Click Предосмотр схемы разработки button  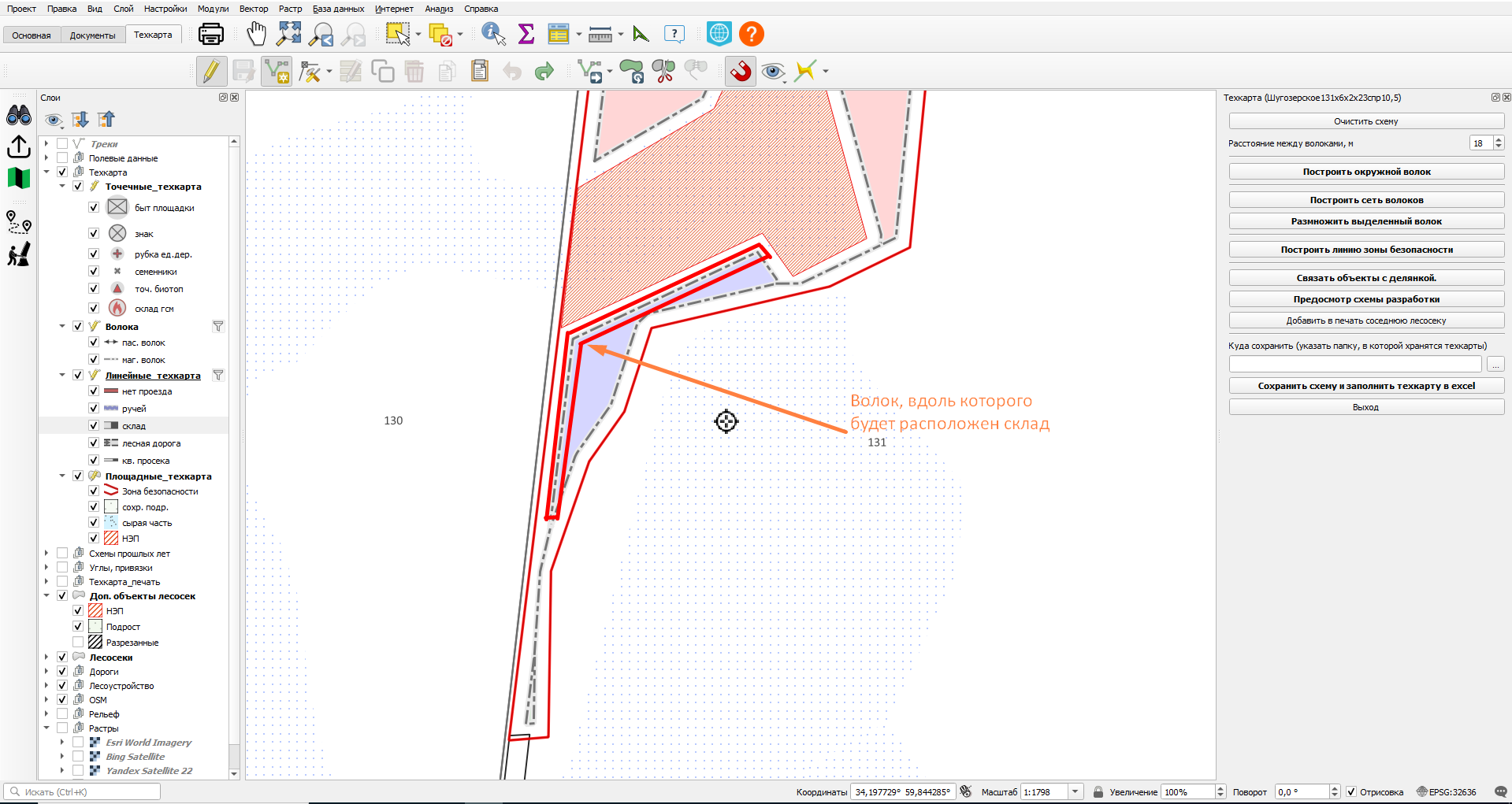1365,299
